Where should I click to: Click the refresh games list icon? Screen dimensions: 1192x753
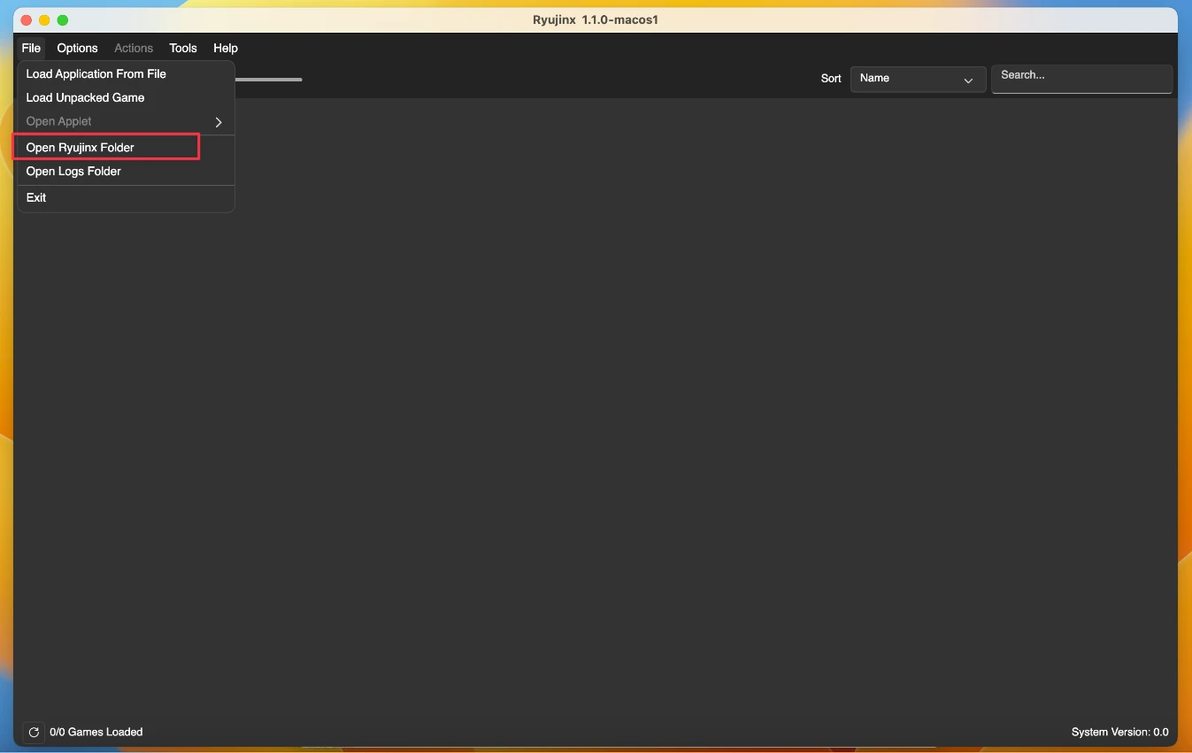pos(33,732)
